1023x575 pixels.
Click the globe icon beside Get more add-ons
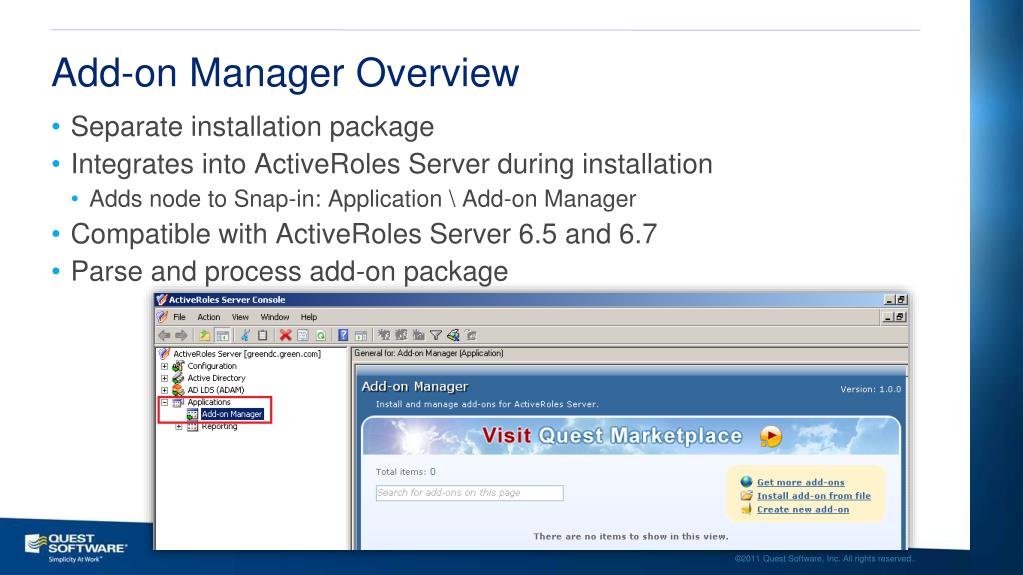tap(747, 482)
